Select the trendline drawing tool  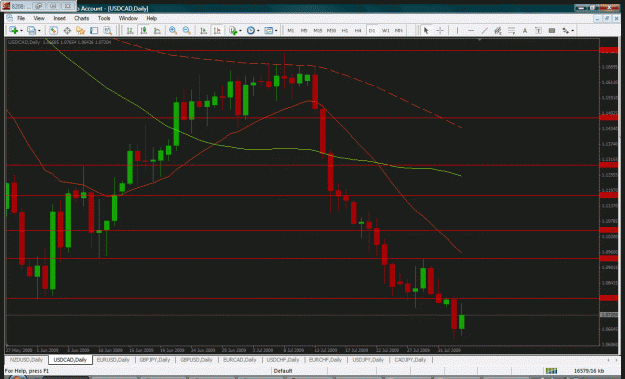484,30
